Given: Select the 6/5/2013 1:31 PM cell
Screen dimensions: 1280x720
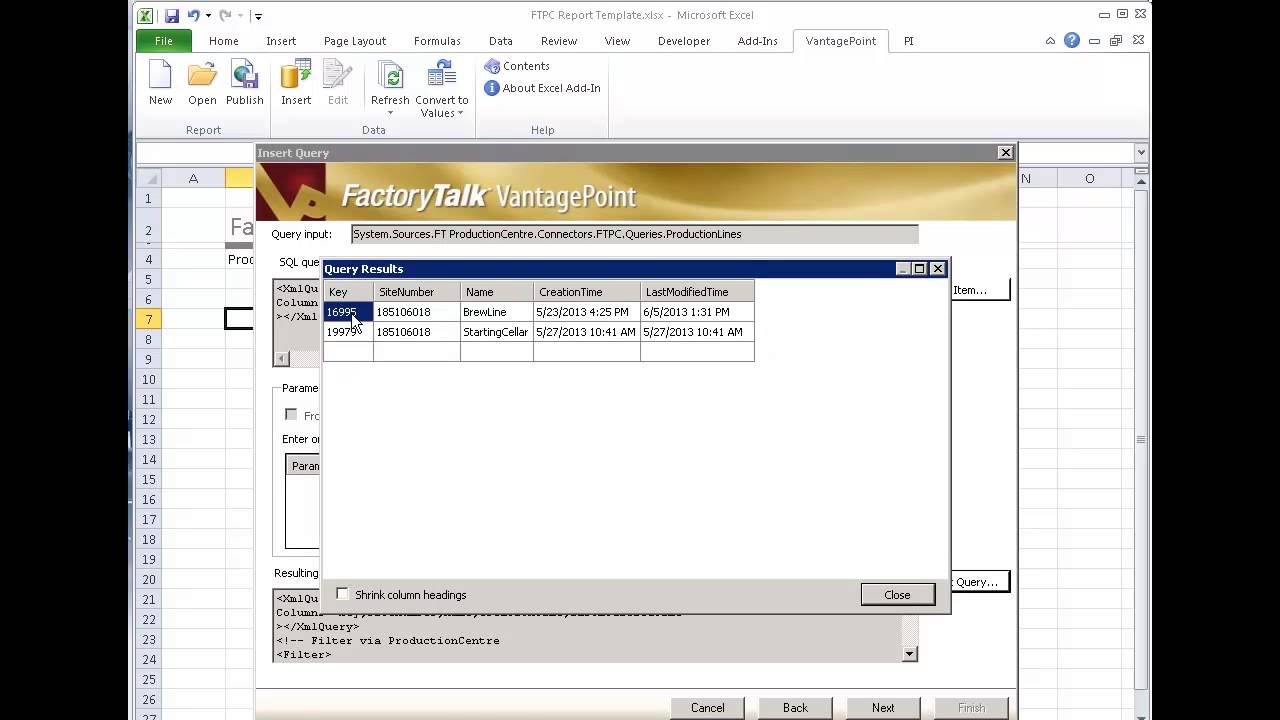Looking at the screenshot, I should click(x=697, y=312).
